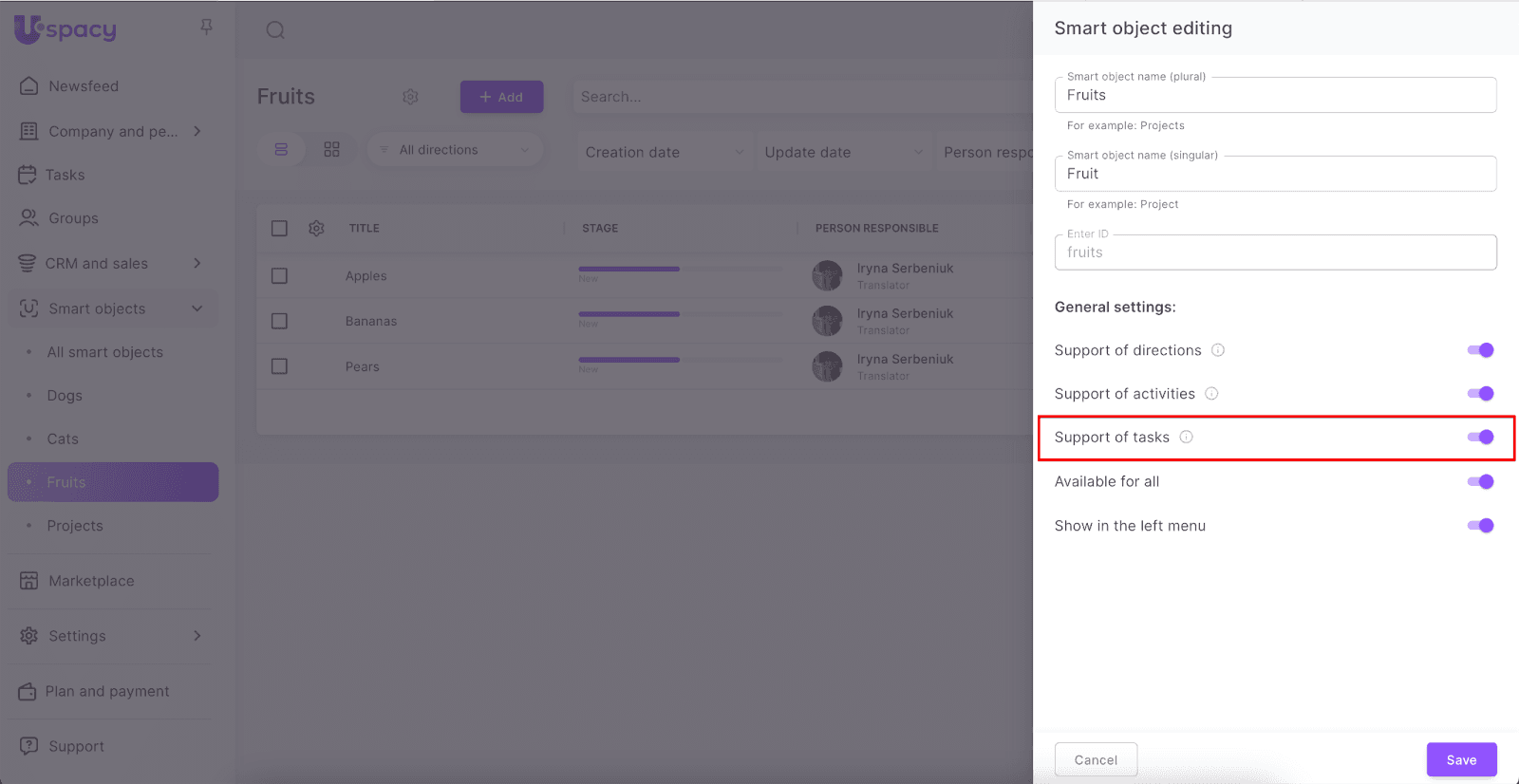Viewport: 1519px width, 784px height.
Task: Toggle Show in the left menu switch
Action: pyautogui.click(x=1480, y=526)
